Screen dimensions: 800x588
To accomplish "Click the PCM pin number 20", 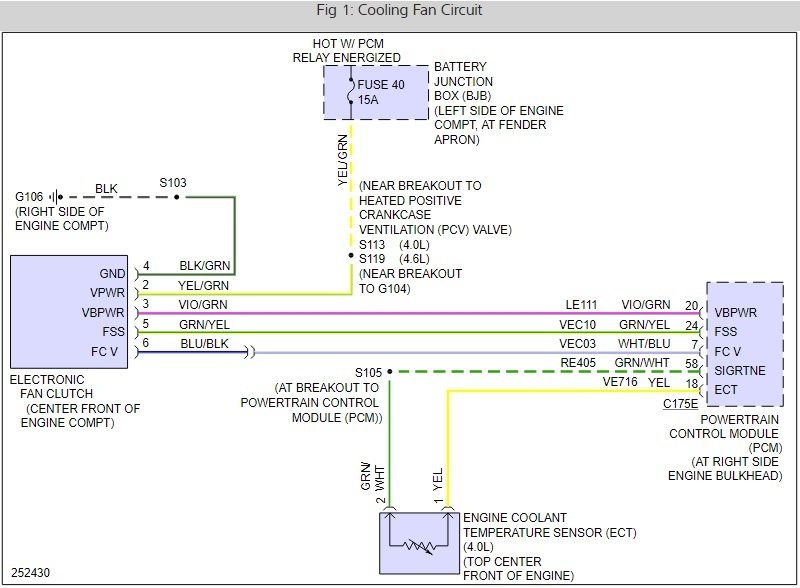I will pos(691,305).
